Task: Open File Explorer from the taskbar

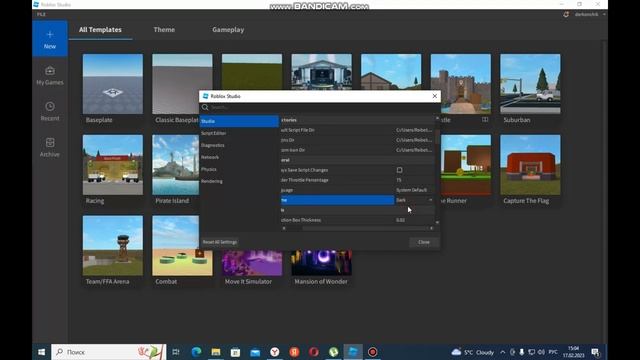Action: pyautogui.click(x=216, y=352)
